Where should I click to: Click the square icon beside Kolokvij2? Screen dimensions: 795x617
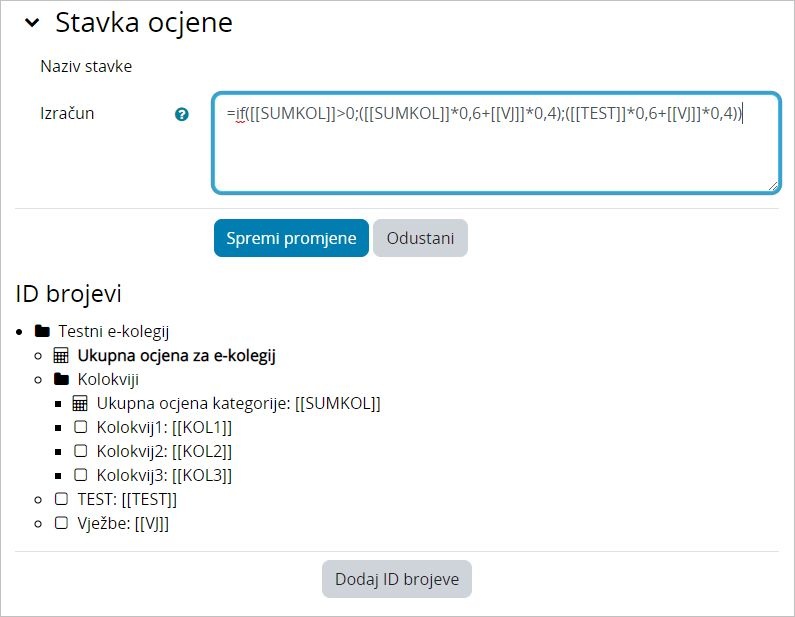[x=80, y=451]
